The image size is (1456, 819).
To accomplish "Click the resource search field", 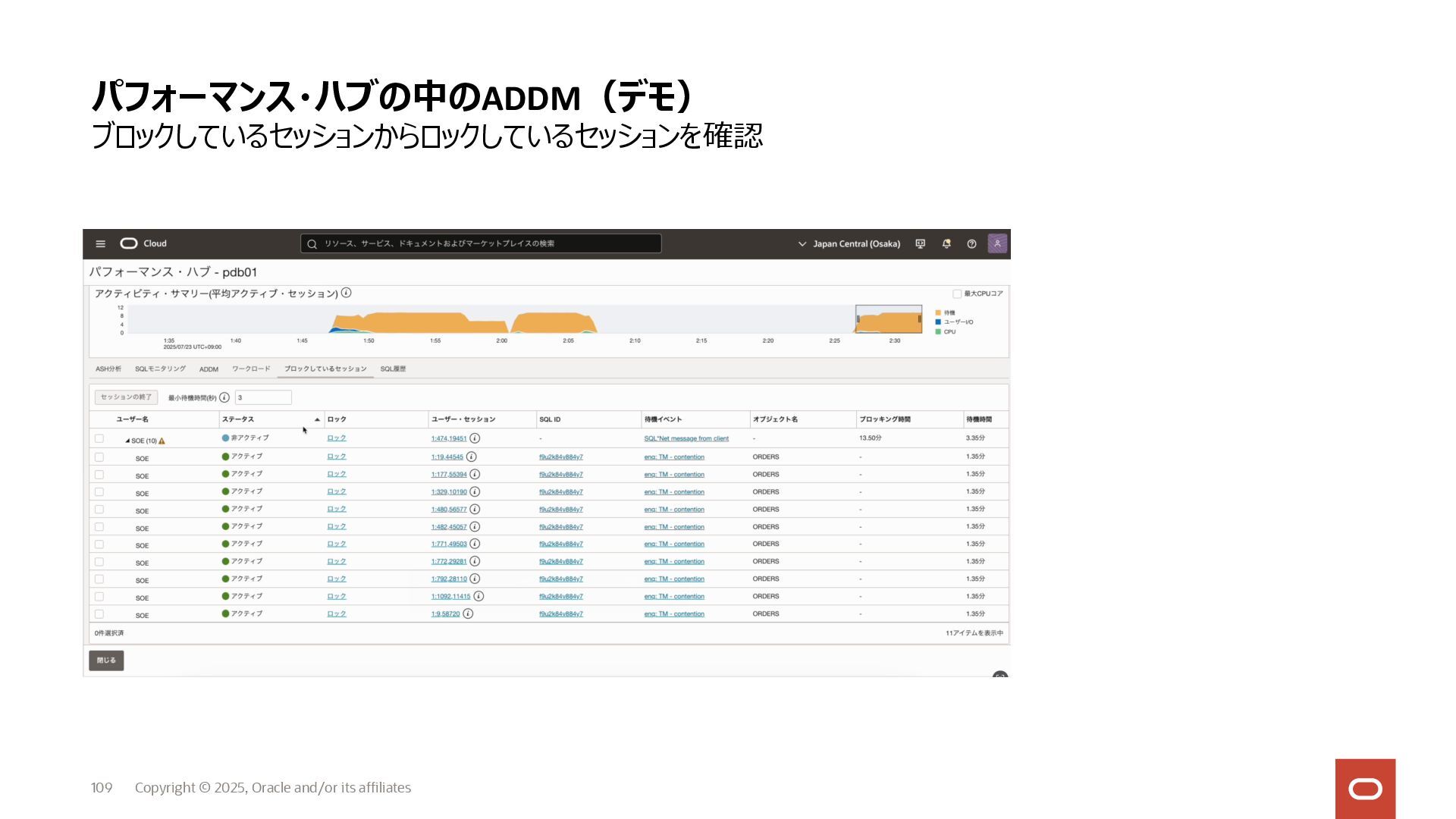I will point(481,243).
